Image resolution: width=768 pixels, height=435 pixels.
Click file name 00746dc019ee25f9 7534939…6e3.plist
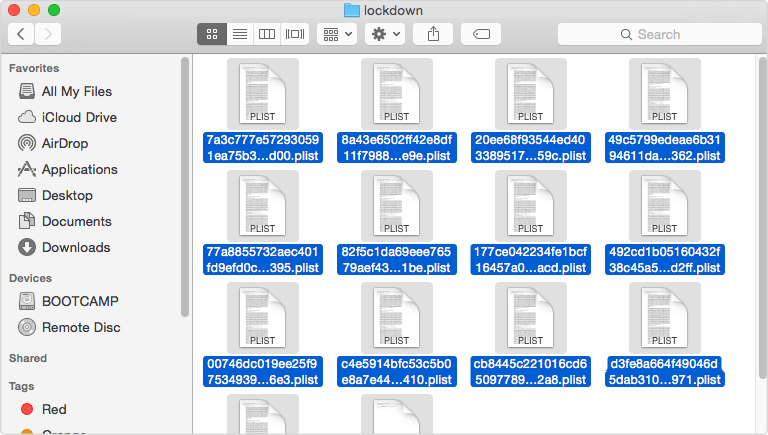263,371
